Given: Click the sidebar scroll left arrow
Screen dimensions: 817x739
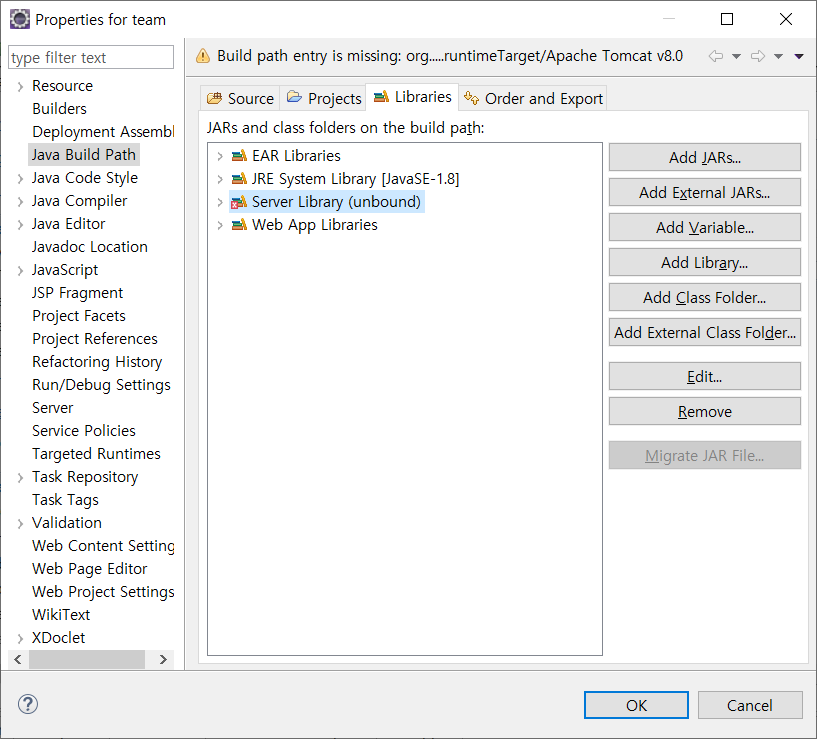Looking at the screenshot, I should (18, 659).
